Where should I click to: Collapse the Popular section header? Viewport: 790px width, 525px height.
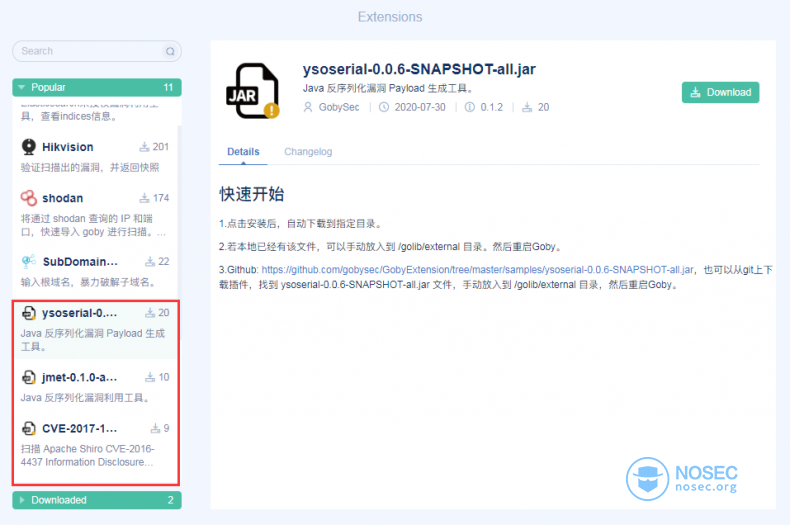pyautogui.click(x=97, y=87)
